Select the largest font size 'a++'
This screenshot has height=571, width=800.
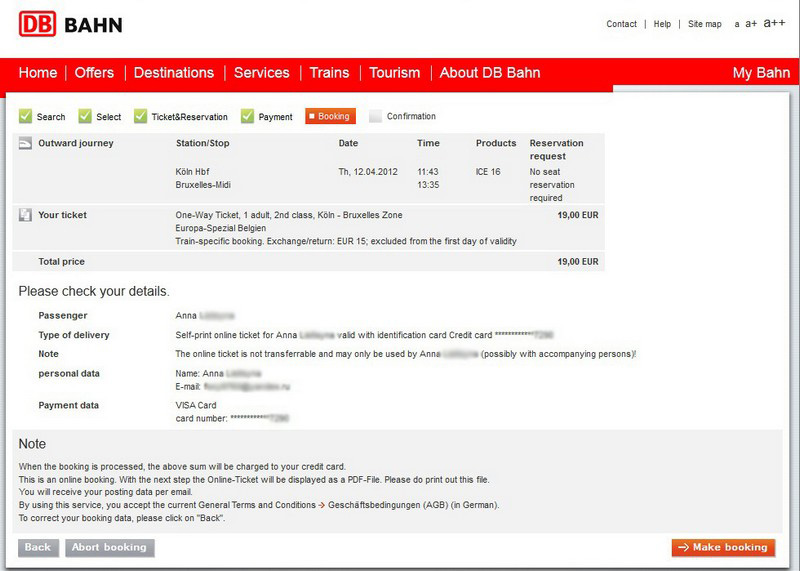[774, 23]
